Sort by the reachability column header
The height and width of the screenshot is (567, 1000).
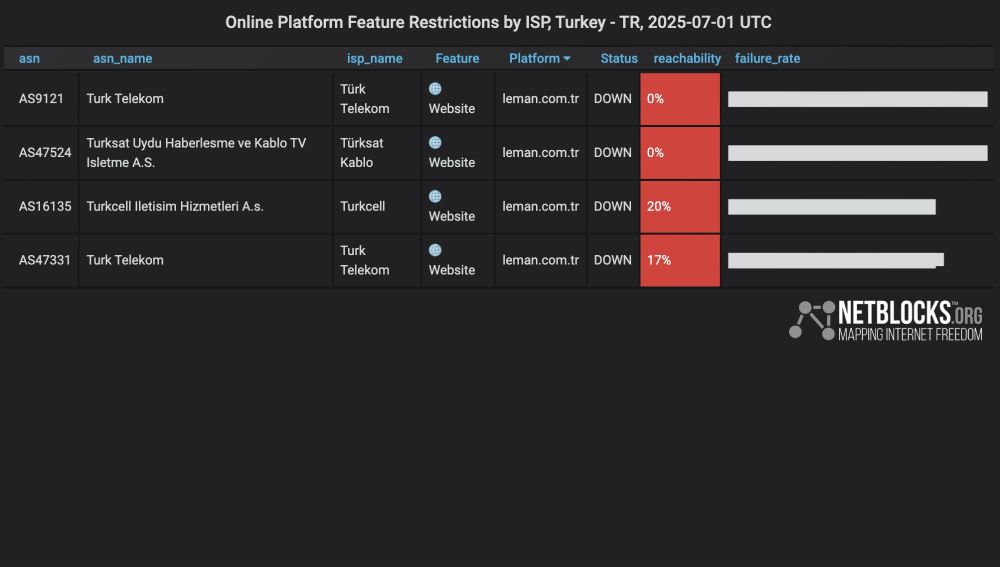pyautogui.click(x=687, y=59)
